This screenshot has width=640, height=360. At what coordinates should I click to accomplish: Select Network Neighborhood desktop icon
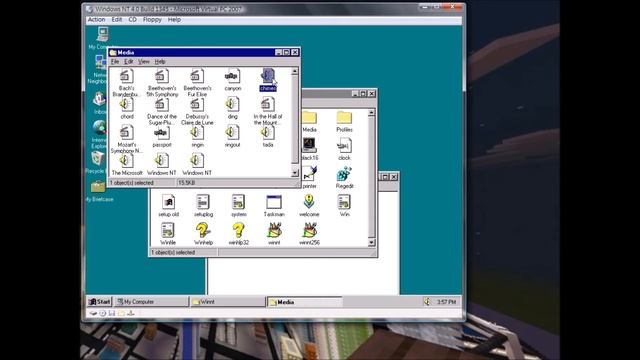click(100, 63)
